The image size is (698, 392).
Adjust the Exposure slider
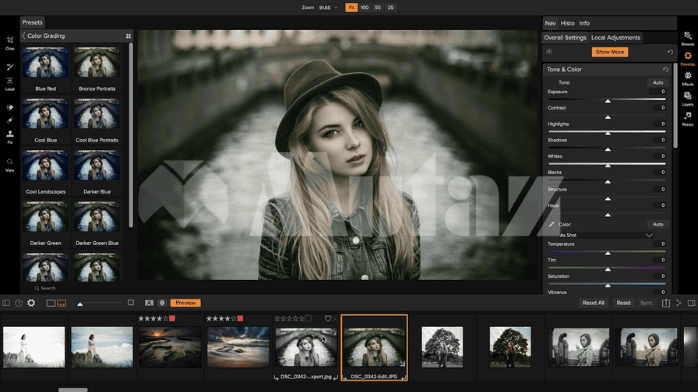(607, 100)
